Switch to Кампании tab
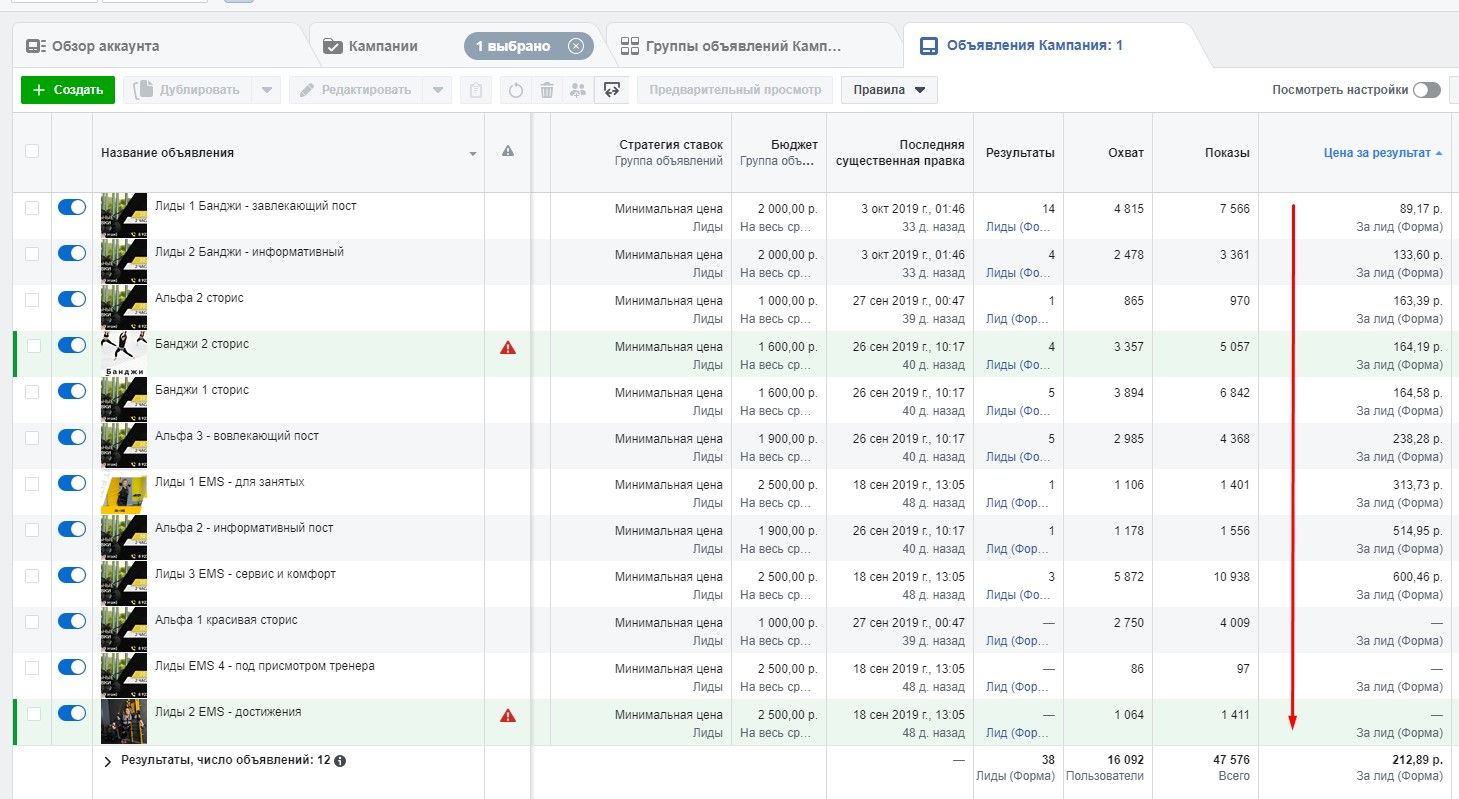Image resolution: width=1459 pixels, height=799 pixels. coord(383,46)
